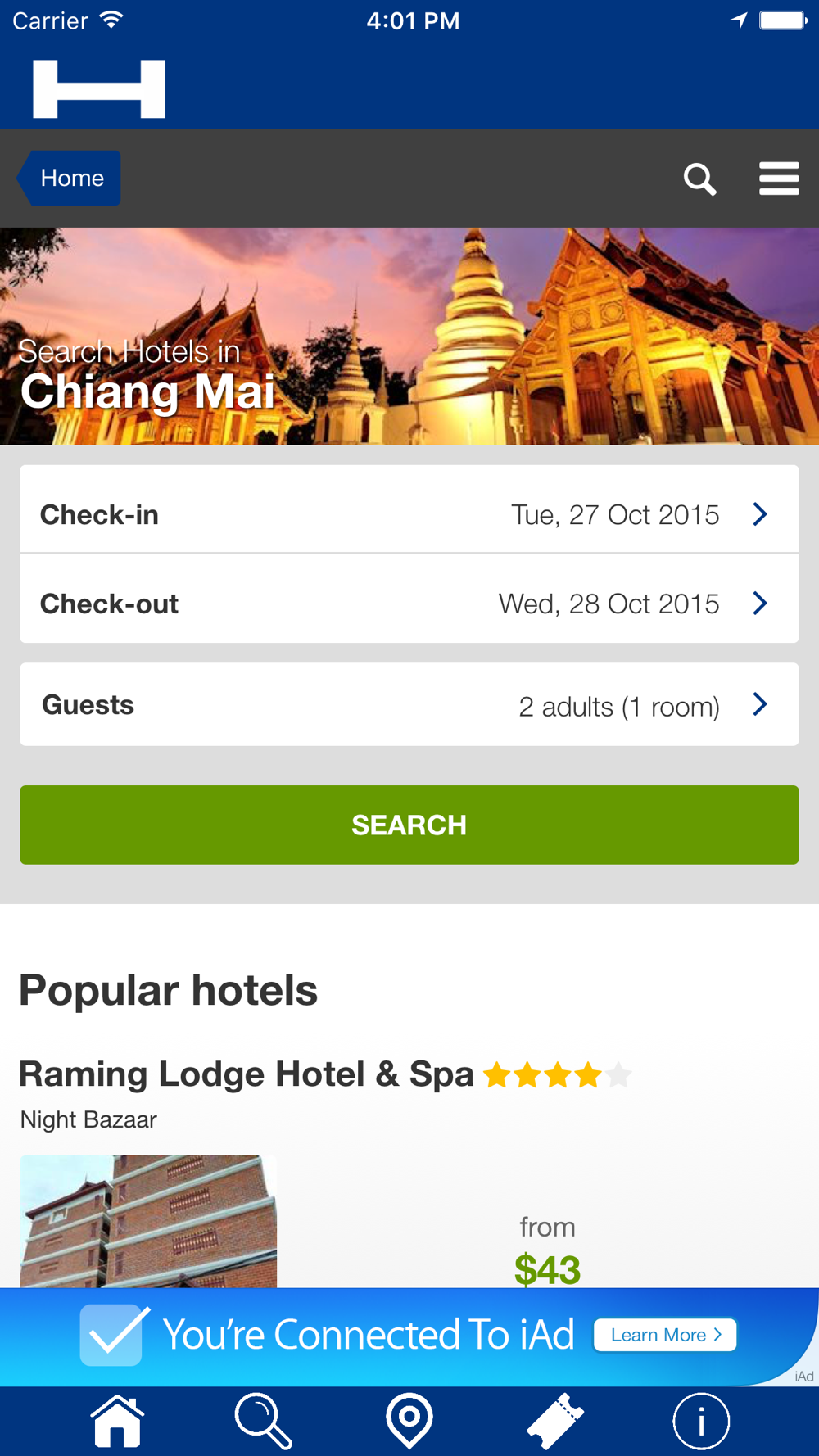Go back using the Home button
The height and width of the screenshot is (1456, 819).
(x=70, y=178)
